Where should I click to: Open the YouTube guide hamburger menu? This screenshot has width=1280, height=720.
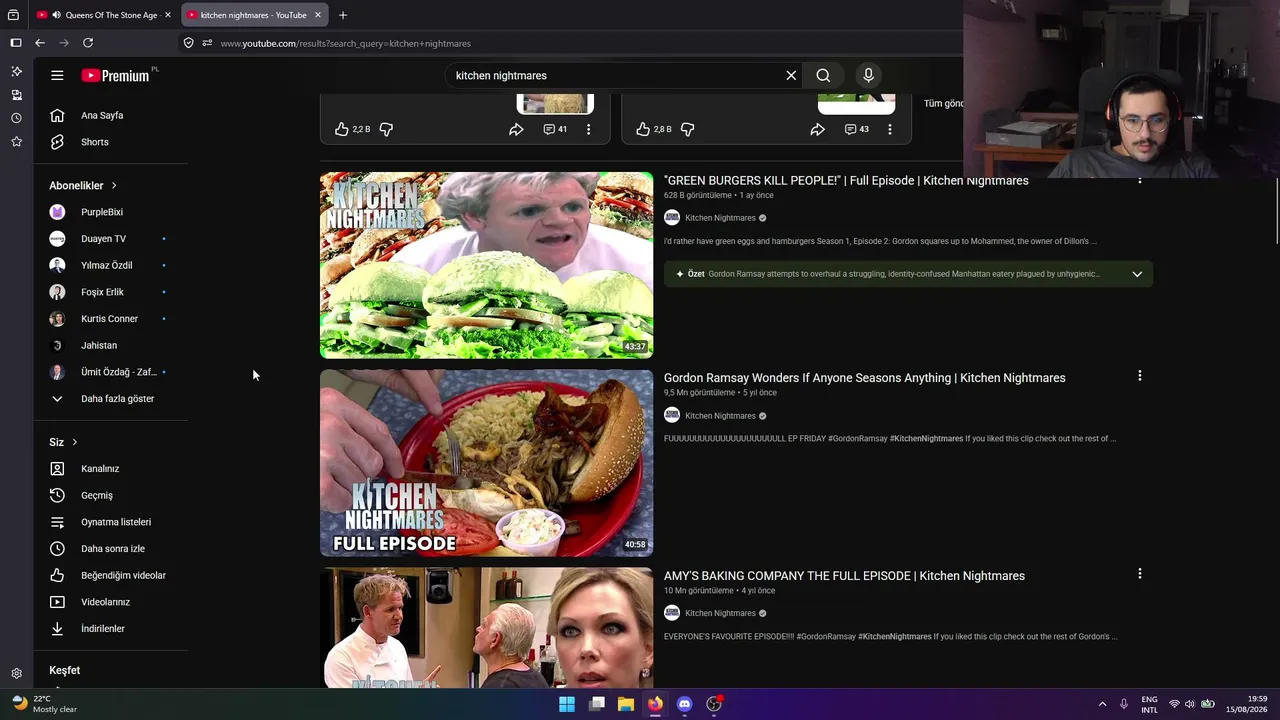point(57,75)
